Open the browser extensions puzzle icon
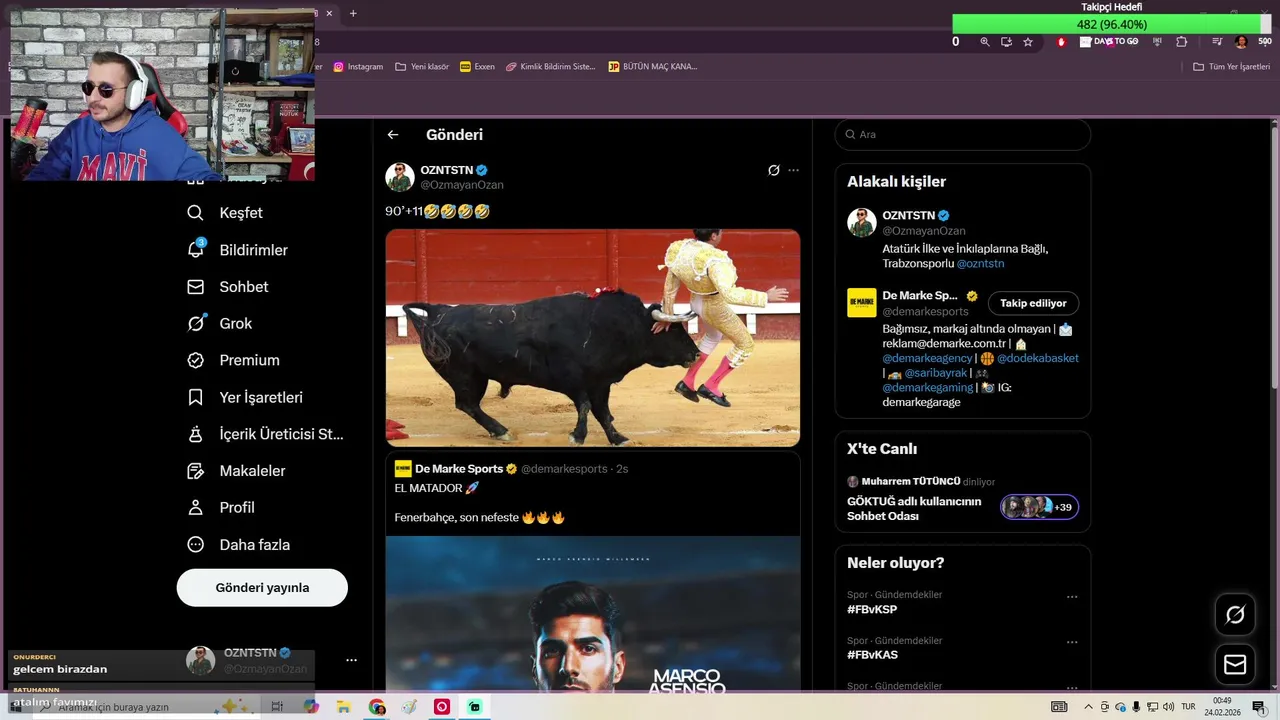 pyautogui.click(x=1182, y=42)
